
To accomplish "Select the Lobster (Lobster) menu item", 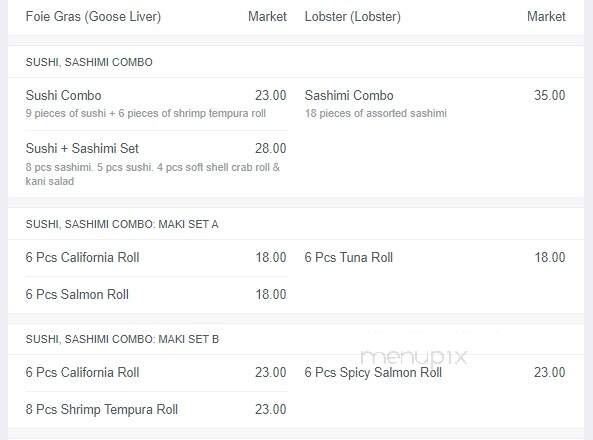I will tap(352, 17).
